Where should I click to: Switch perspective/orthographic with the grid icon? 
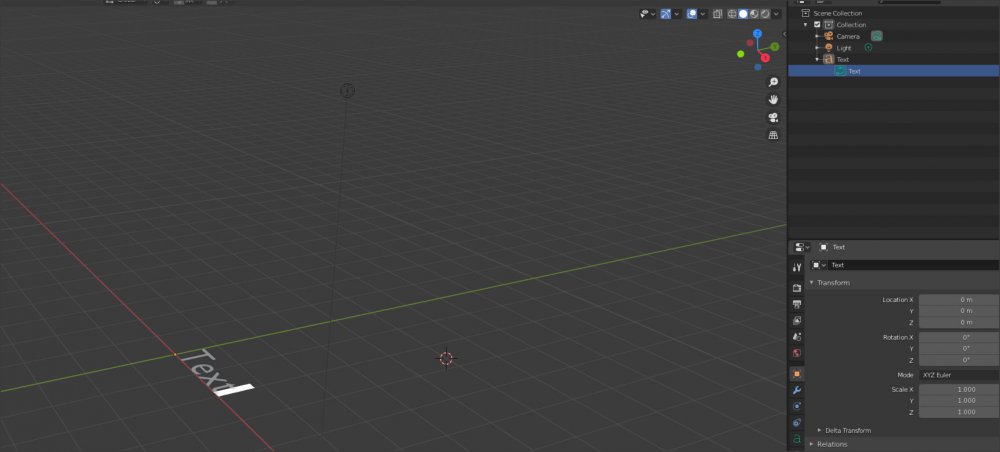click(773, 135)
